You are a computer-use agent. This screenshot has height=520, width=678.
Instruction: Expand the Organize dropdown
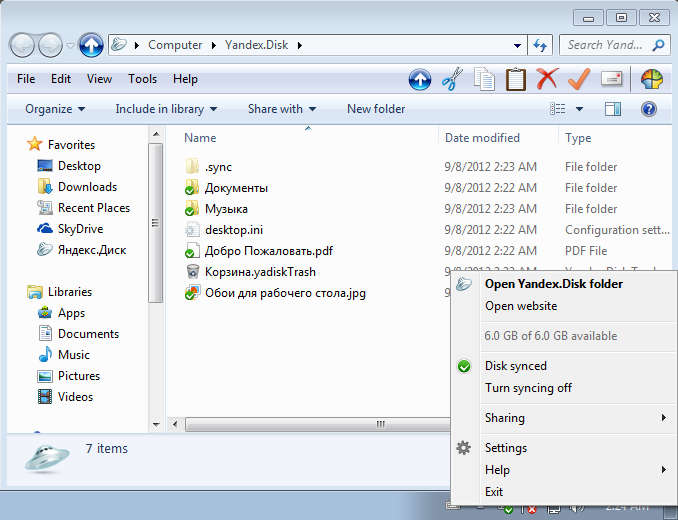pos(55,109)
